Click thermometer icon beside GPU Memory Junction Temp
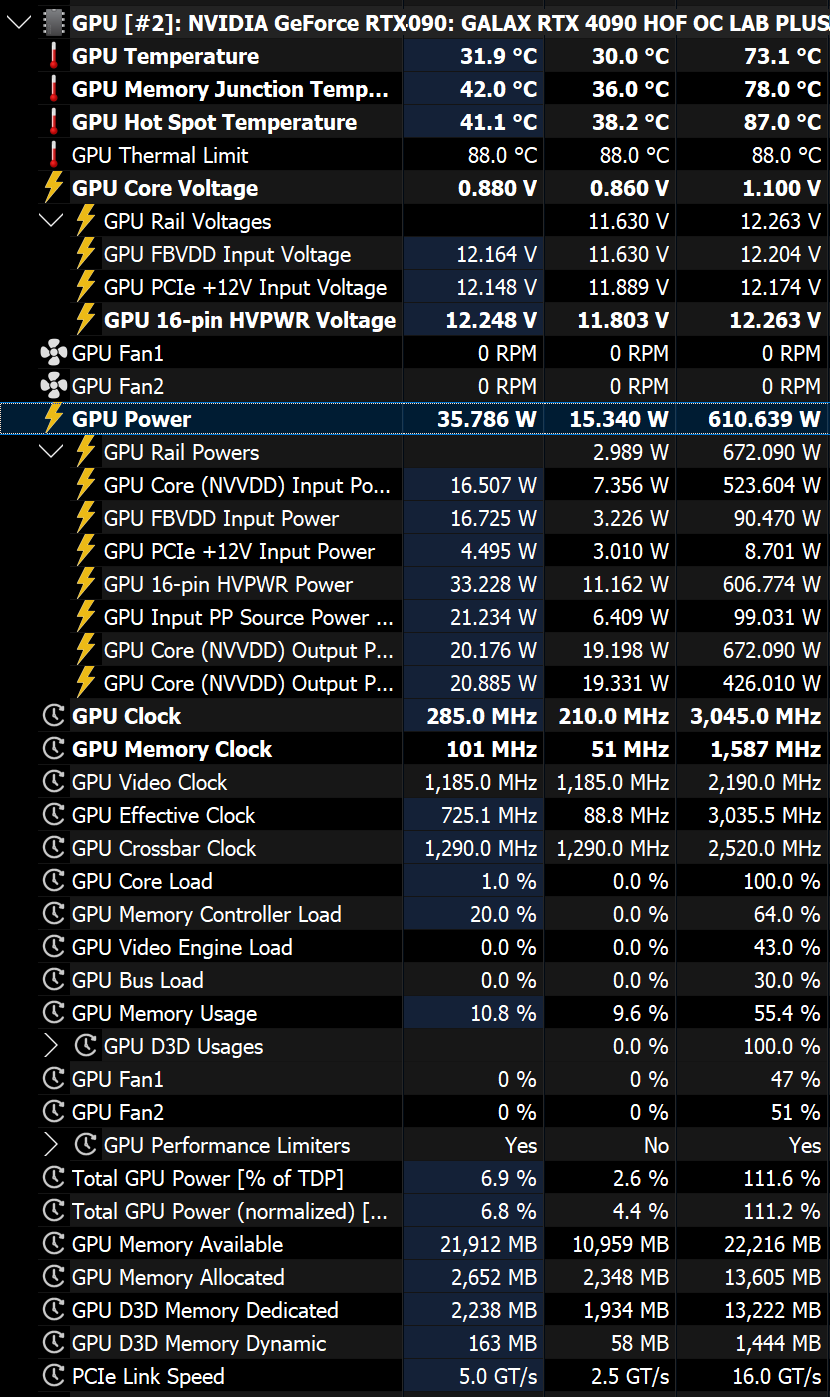The height and width of the screenshot is (1397, 830). tap(53, 89)
